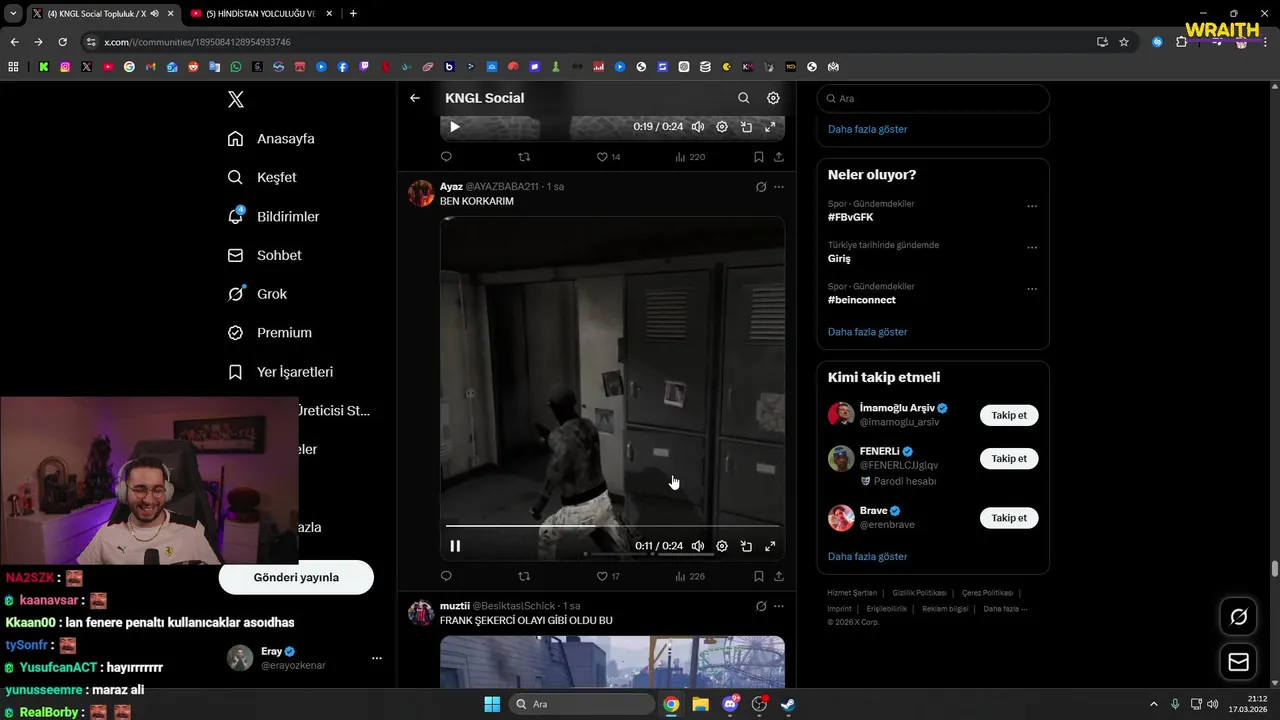1280x720 pixels.
Task: View stats of post with 226 views
Action: point(690,576)
